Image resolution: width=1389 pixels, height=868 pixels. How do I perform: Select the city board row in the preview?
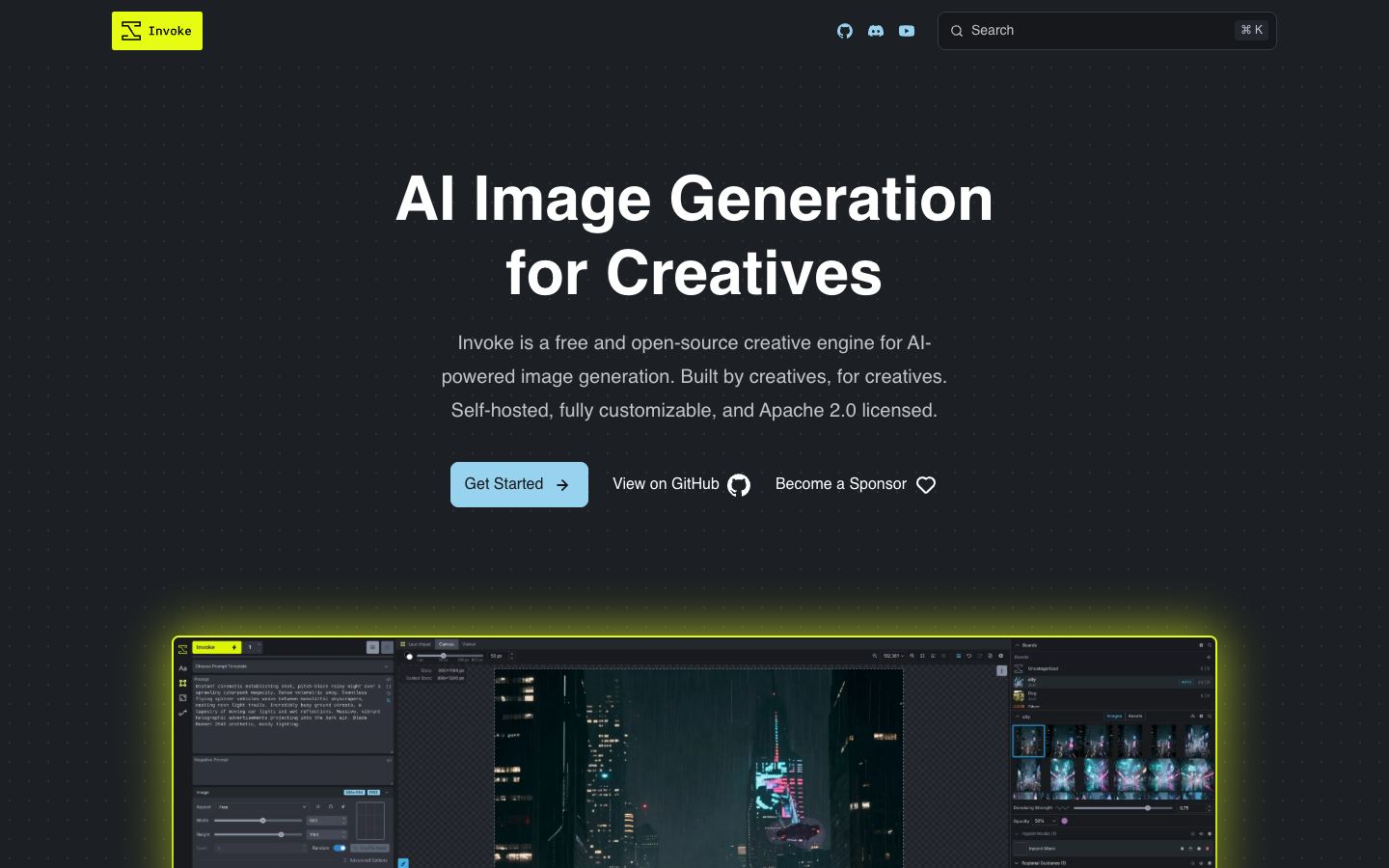[x=1111, y=682]
